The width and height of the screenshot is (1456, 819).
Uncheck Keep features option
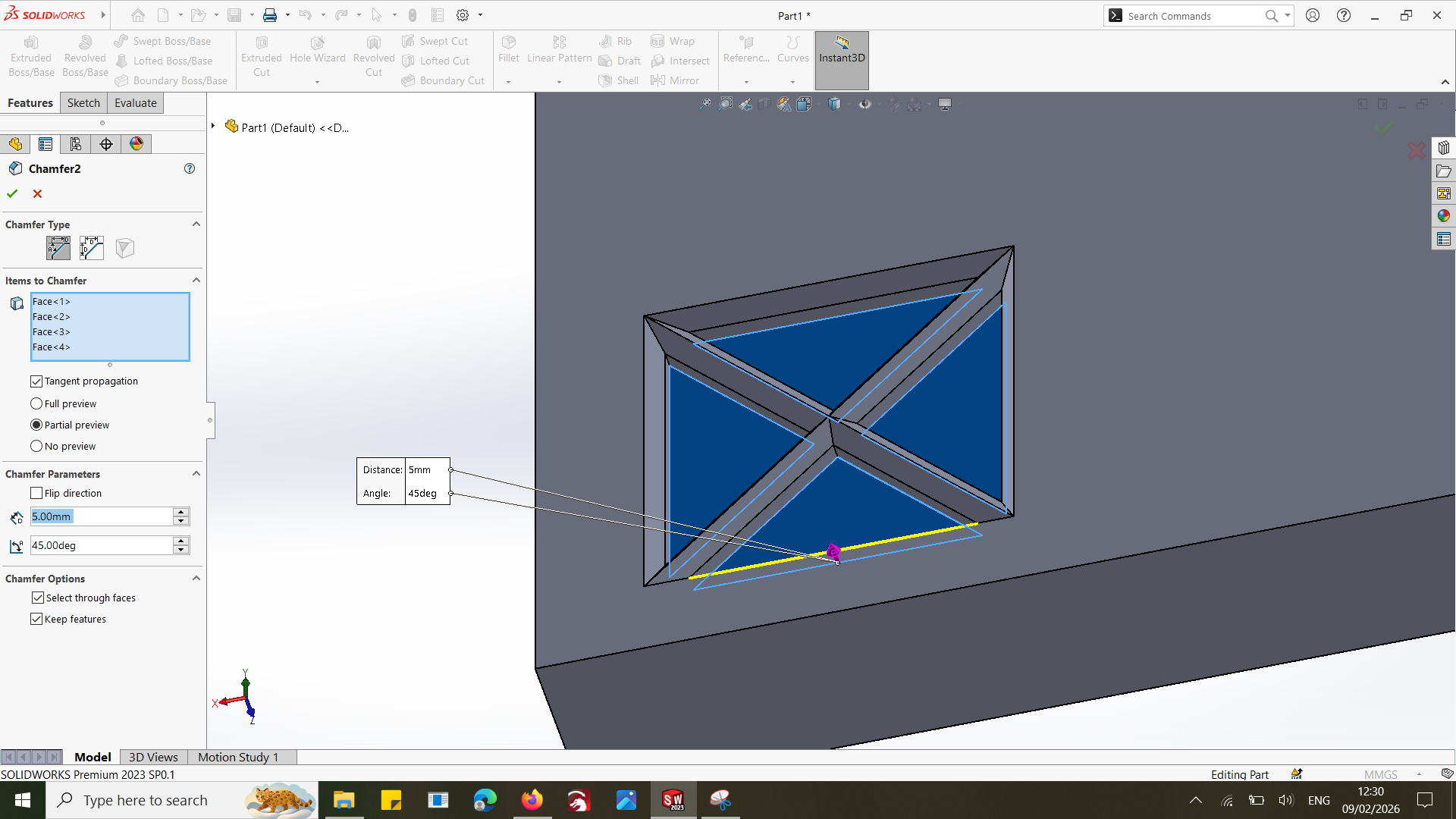[x=36, y=620]
